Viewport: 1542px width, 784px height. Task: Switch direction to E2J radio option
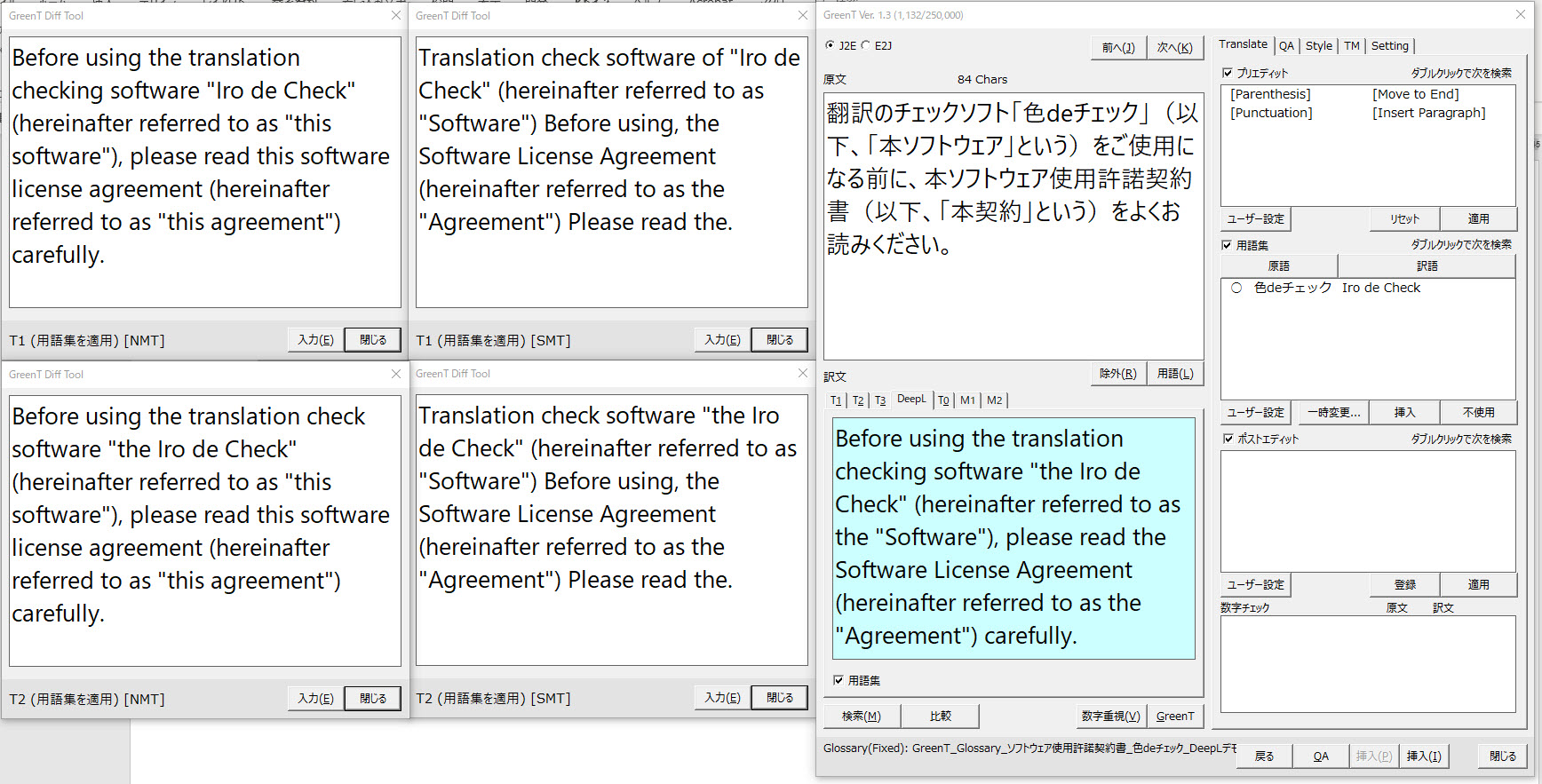point(866,45)
